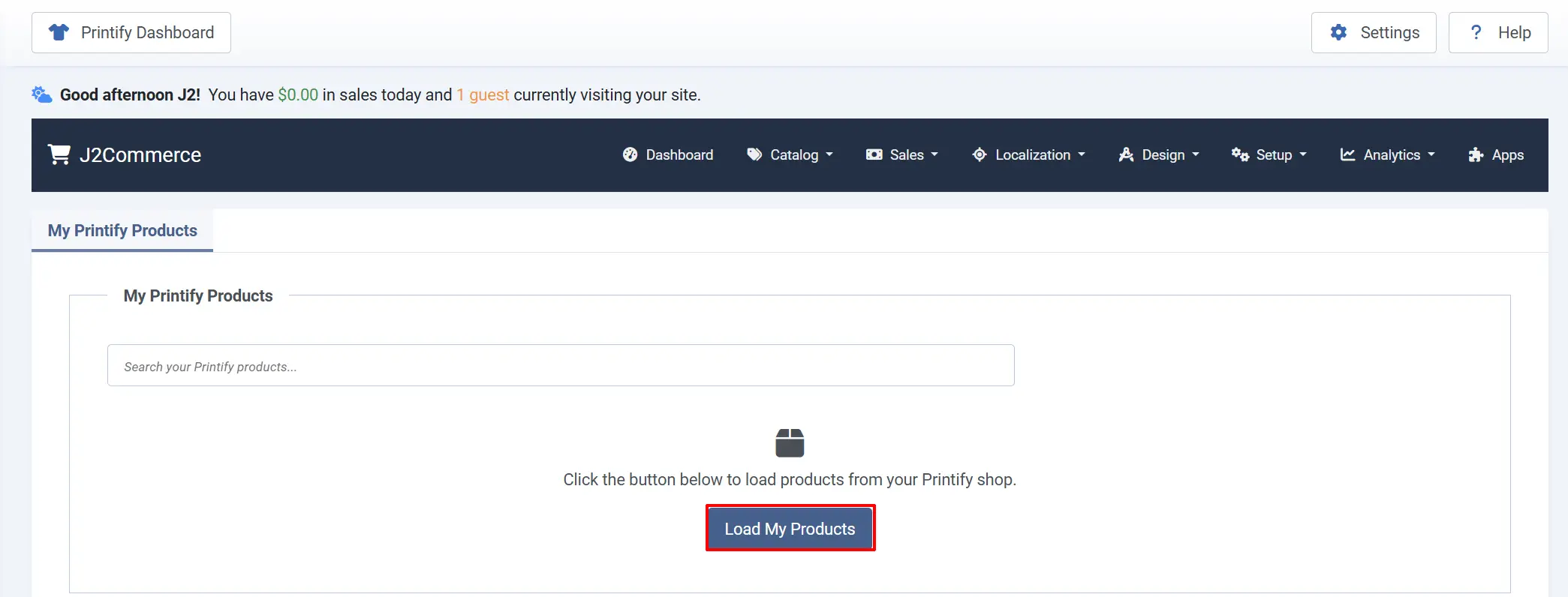
Task: Select the My Printify Products tab
Action: pyautogui.click(x=122, y=230)
